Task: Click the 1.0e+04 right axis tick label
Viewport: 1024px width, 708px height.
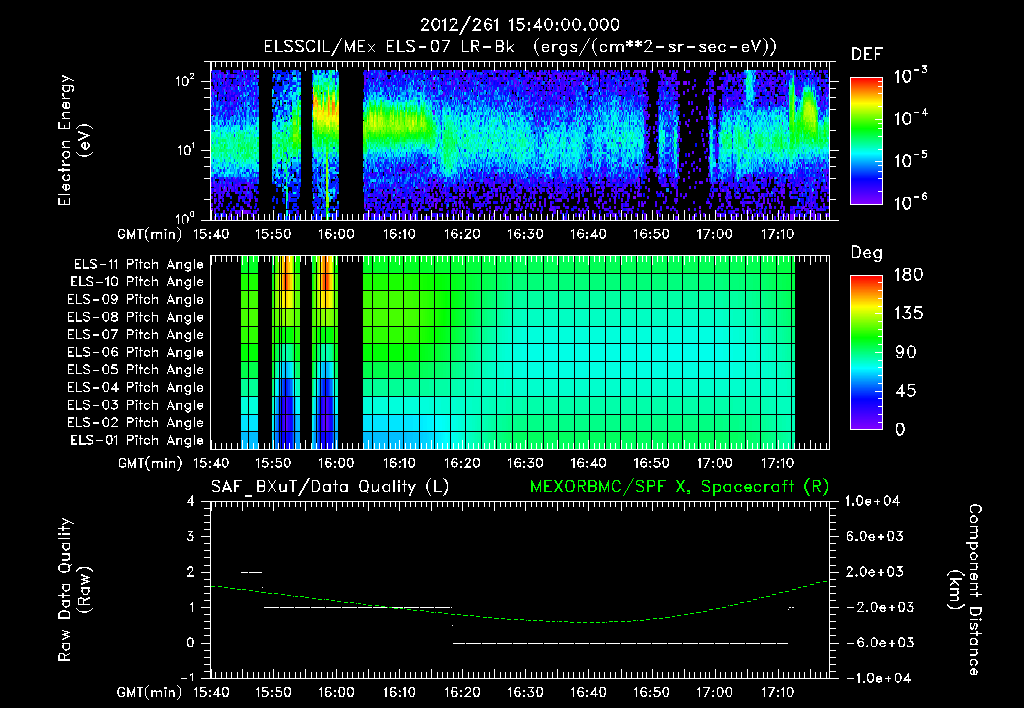Action: [872, 501]
